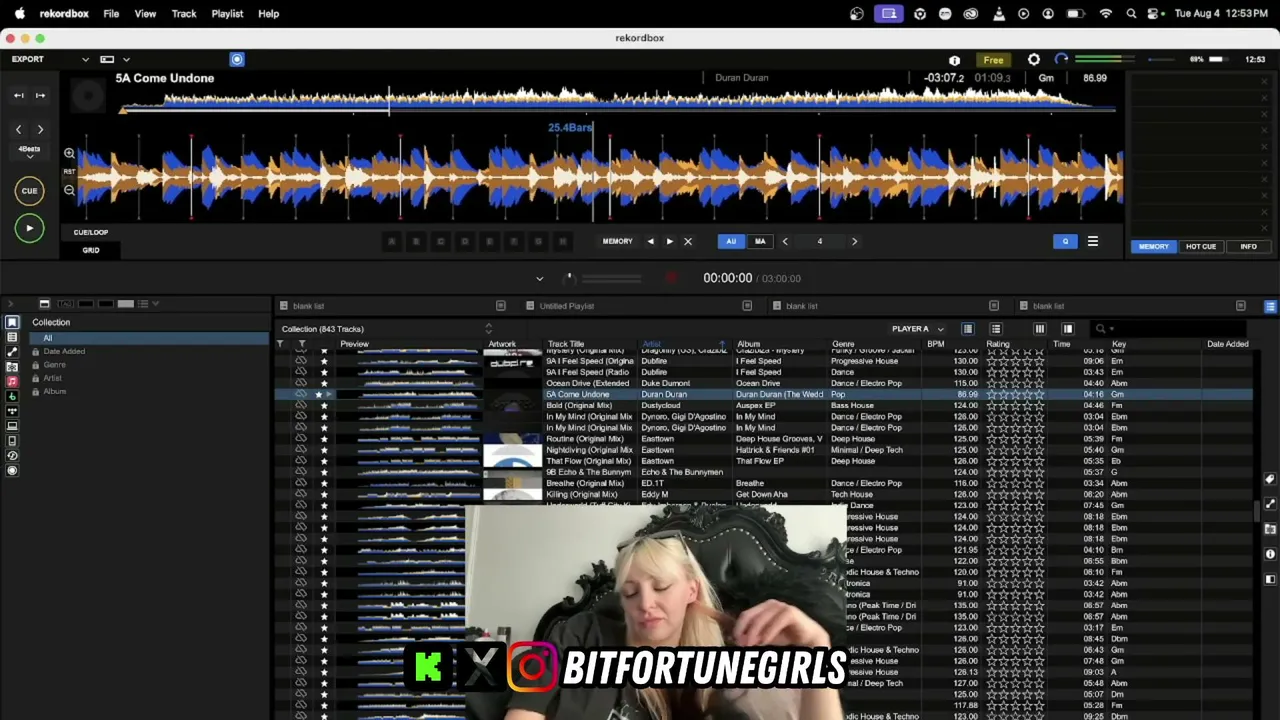Open the browser layout dropdown arrow above the tree
The image size is (1280, 720).
tap(155, 303)
